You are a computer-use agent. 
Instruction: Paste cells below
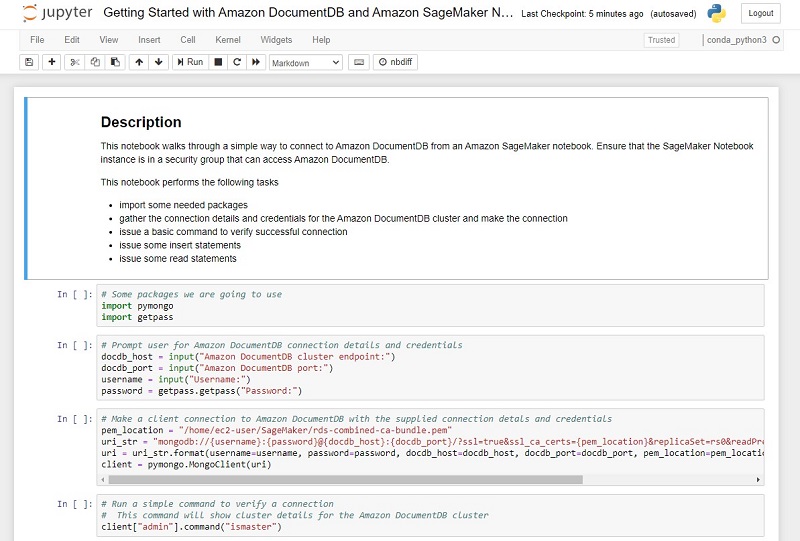115,62
